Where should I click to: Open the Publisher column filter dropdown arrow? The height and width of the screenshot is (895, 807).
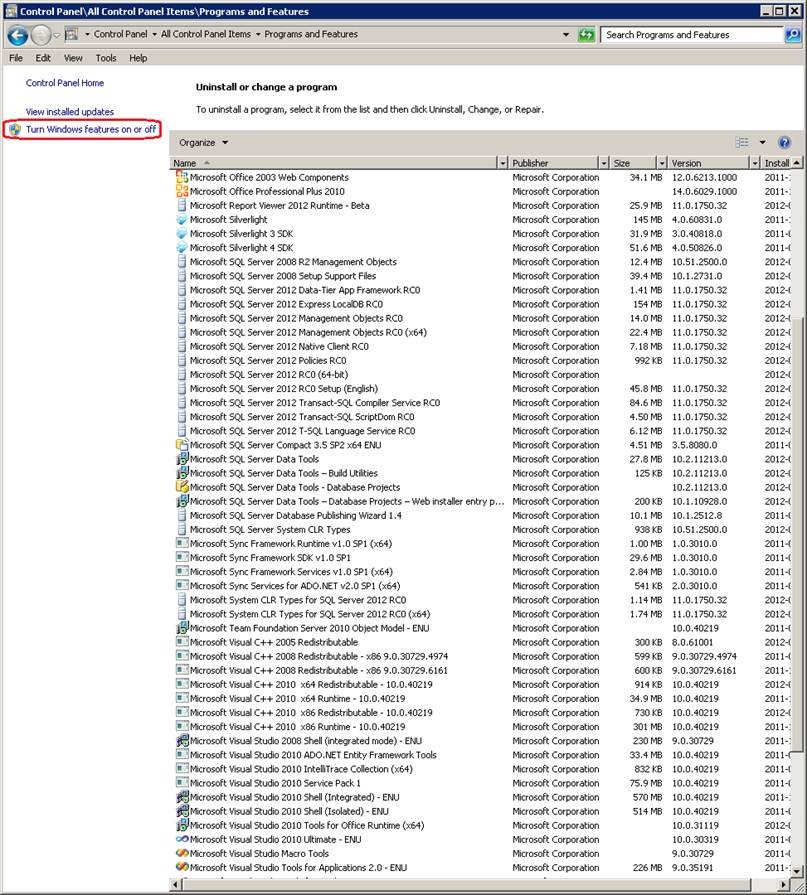[x=604, y=163]
